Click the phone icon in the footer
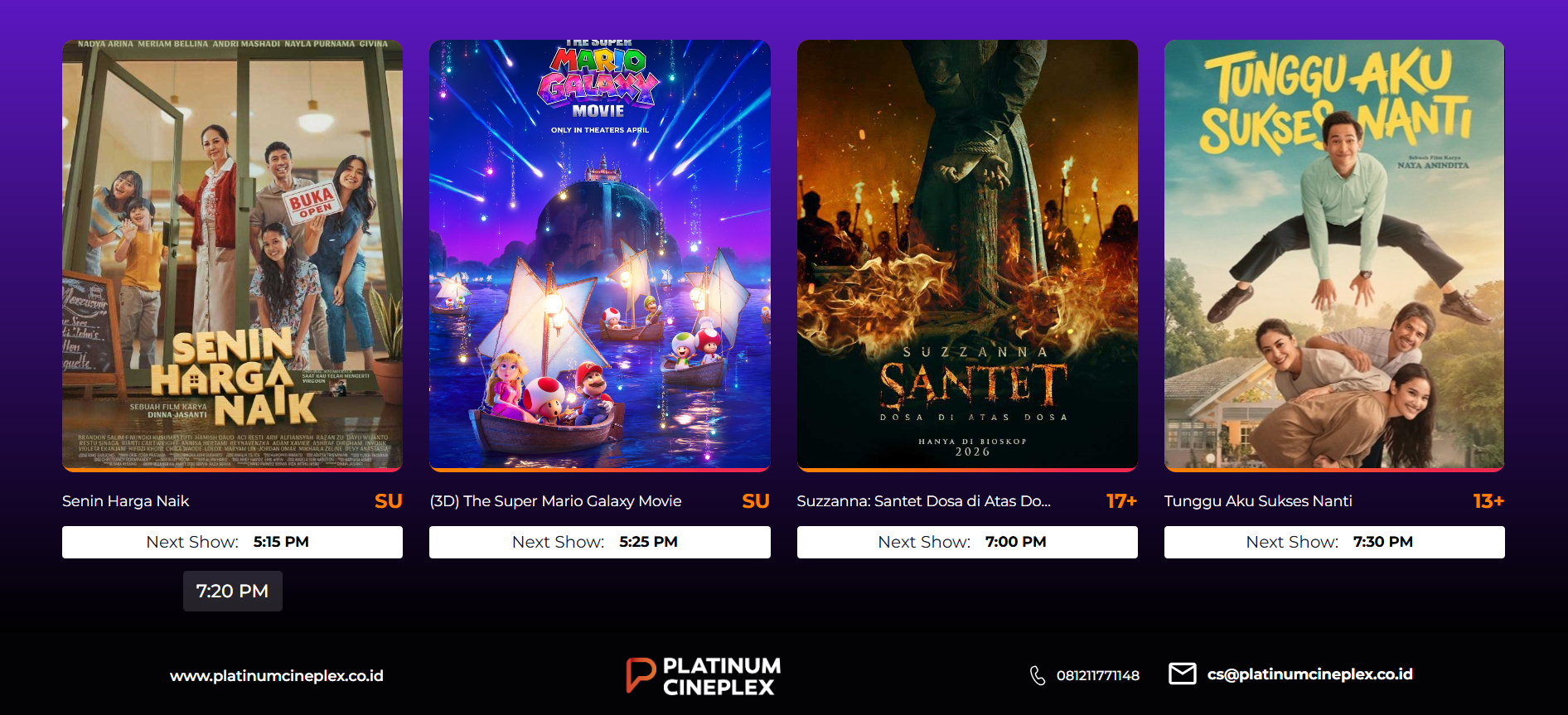This screenshot has width=1568, height=715. point(1037,675)
